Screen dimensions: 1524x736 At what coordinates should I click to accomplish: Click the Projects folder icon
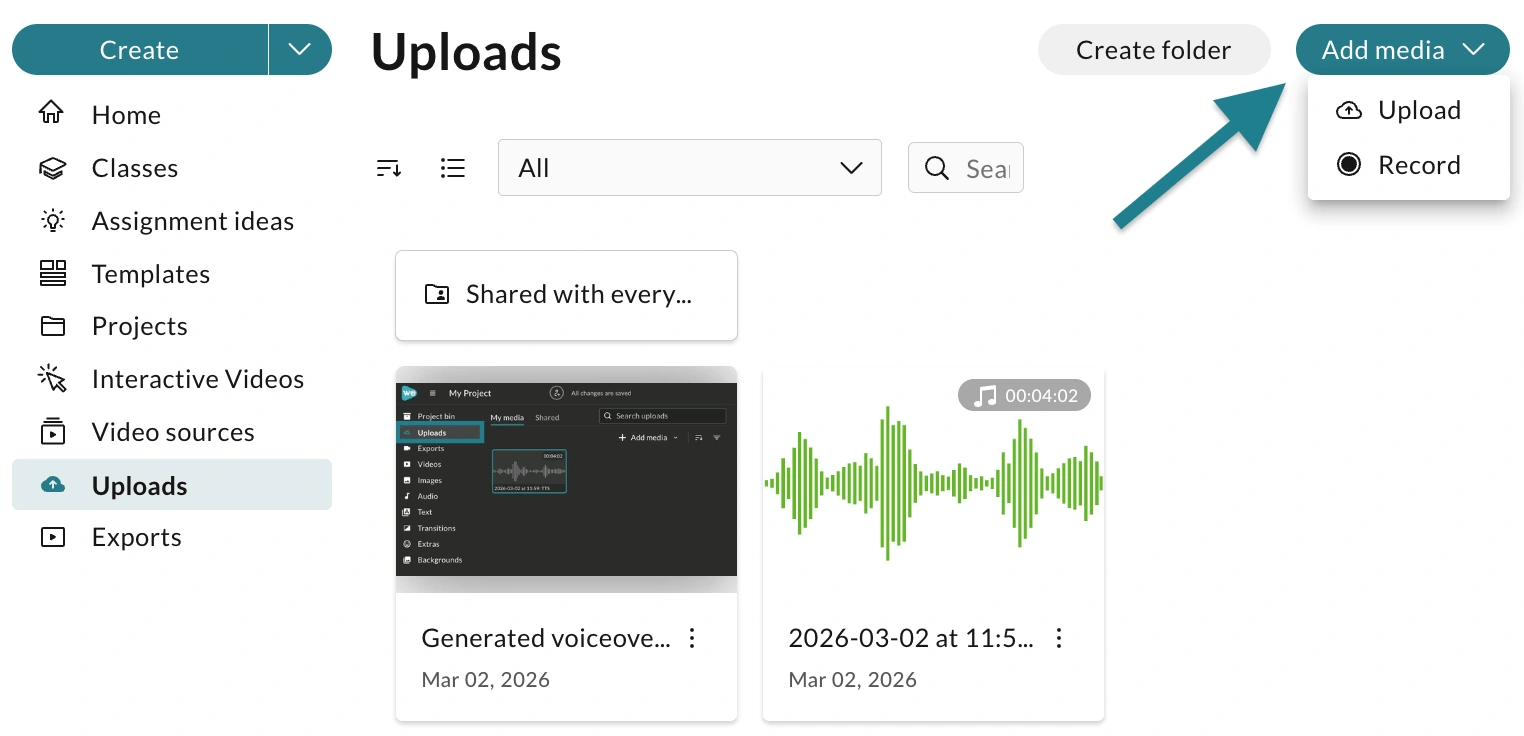[x=52, y=326]
